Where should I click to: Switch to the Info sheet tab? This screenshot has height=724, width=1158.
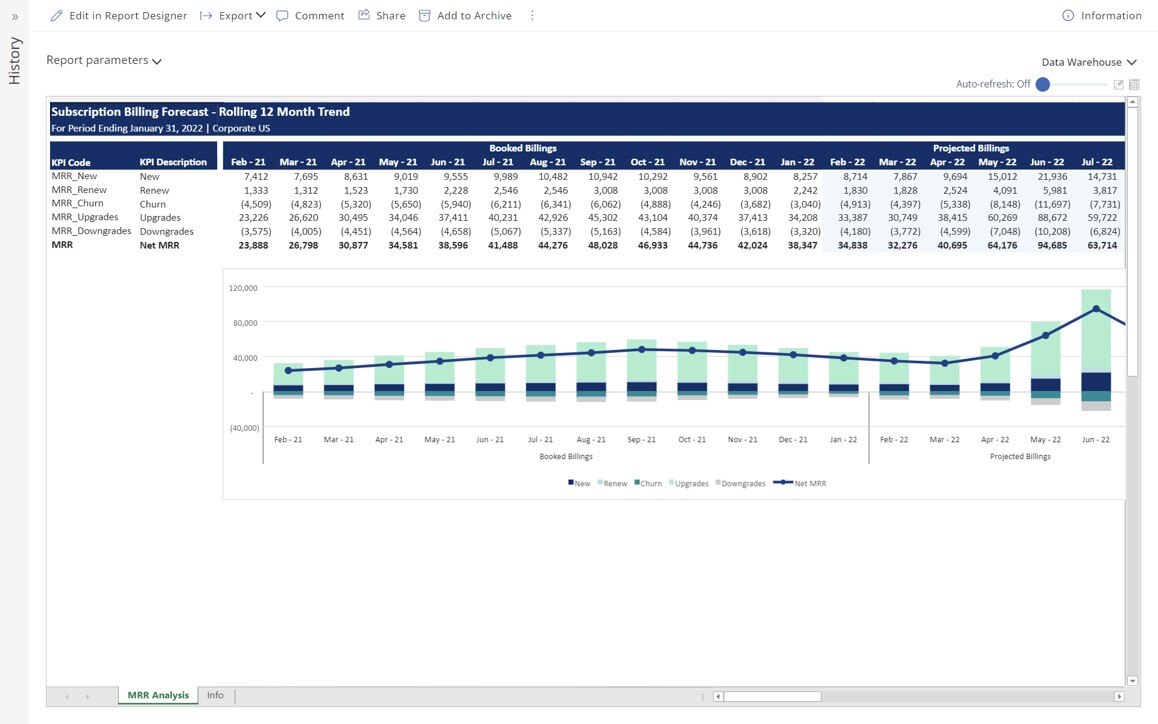[x=215, y=696]
